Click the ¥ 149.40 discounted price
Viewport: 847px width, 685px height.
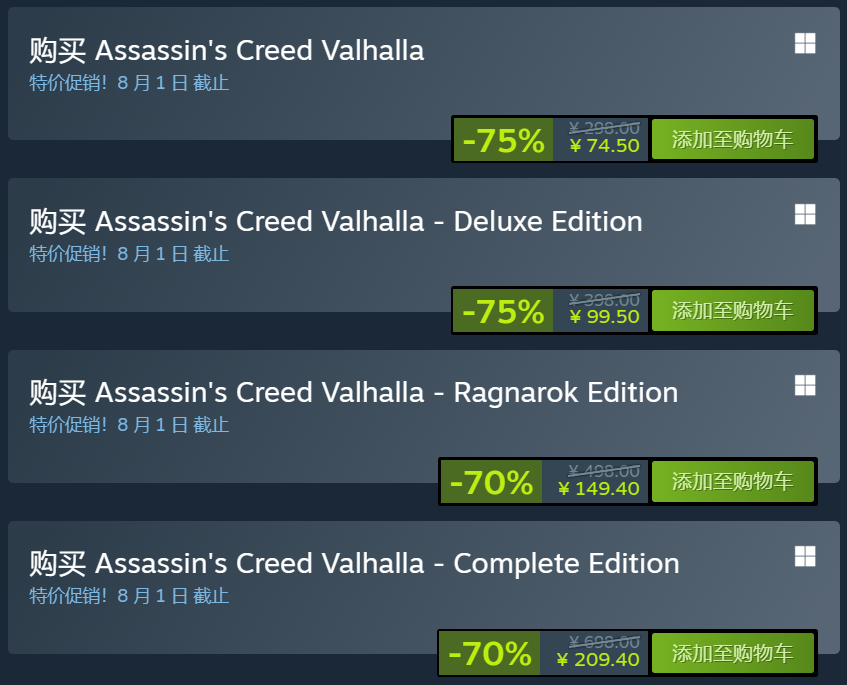pyautogui.click(x=598, y=488)
